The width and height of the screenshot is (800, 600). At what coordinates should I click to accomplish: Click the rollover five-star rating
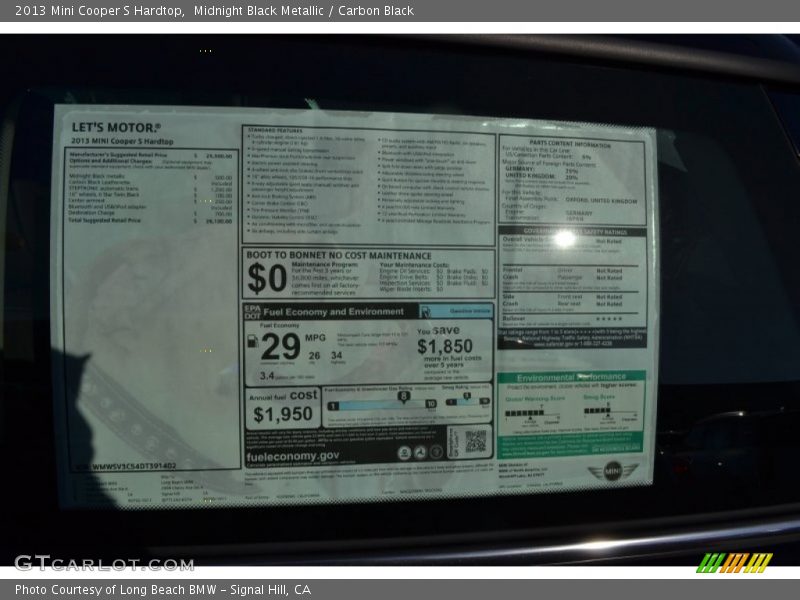point(608,319)
